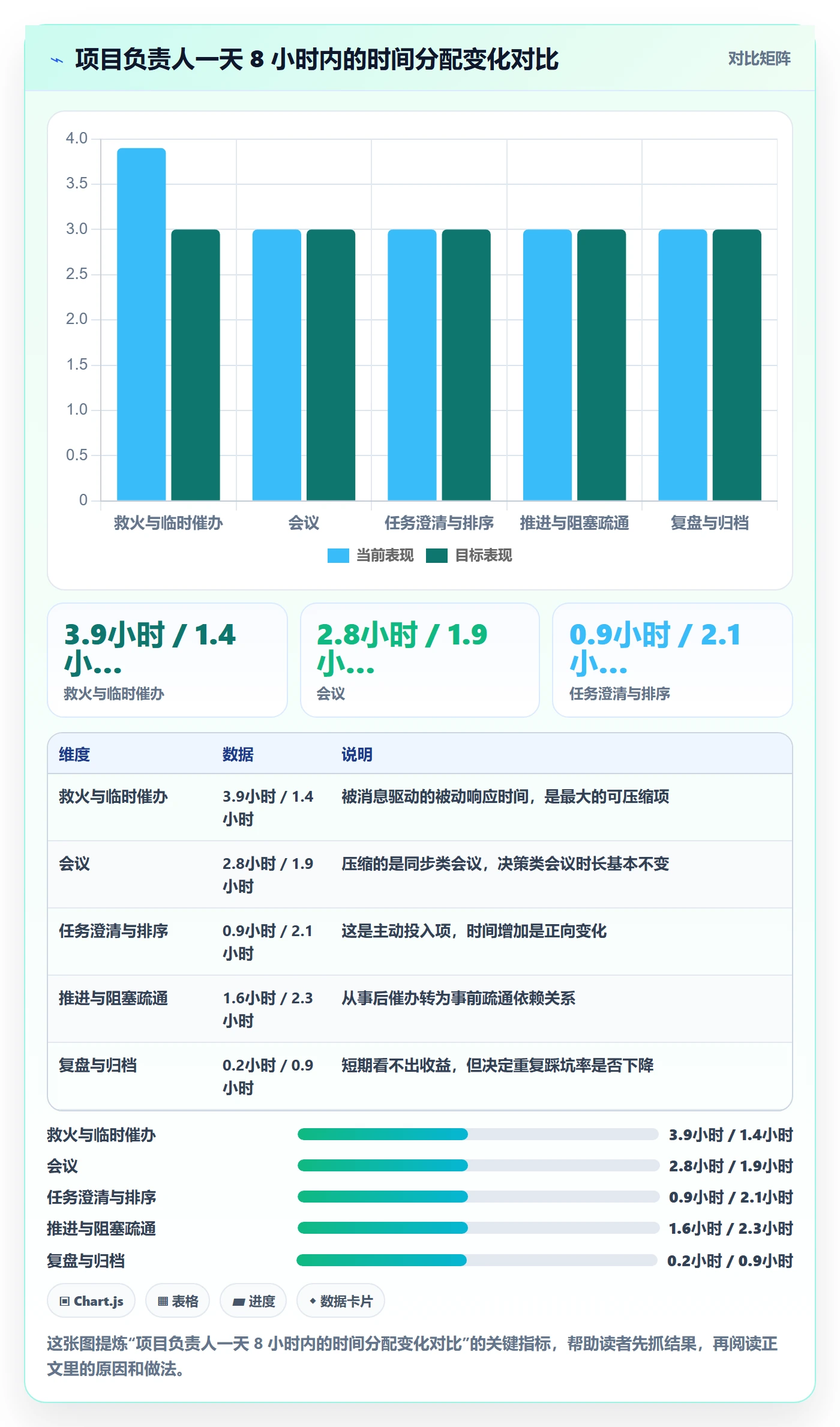Click the chart title heading text
840x1427 pixels.
317,59
